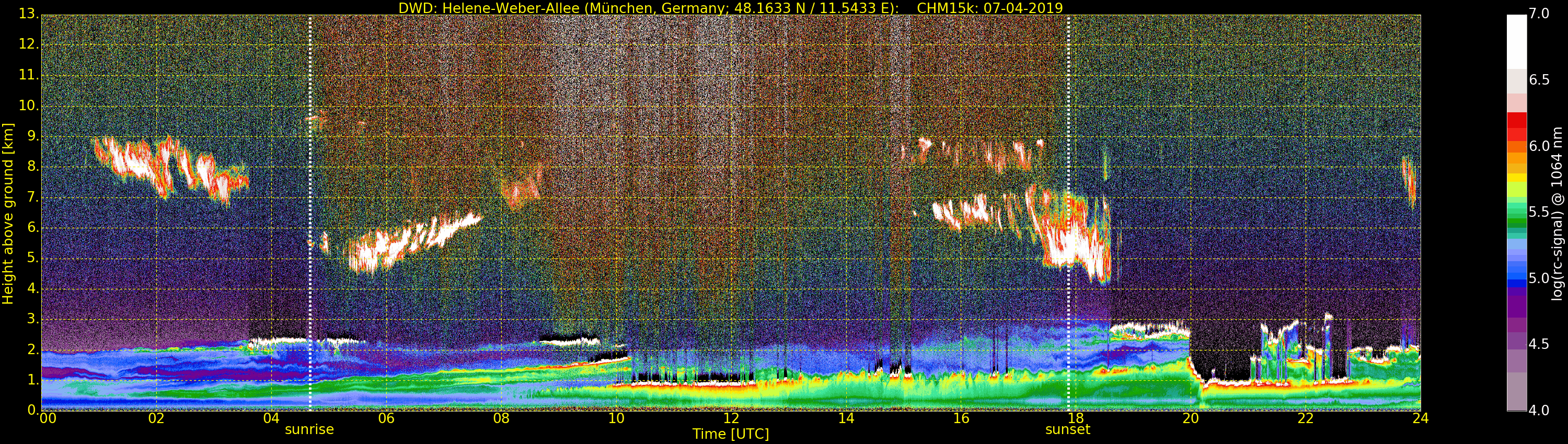Select the 'log(rc-signal) @ 1064 nm' colorbar label
Screen dimensions: 1568x444
point(1557,214)
